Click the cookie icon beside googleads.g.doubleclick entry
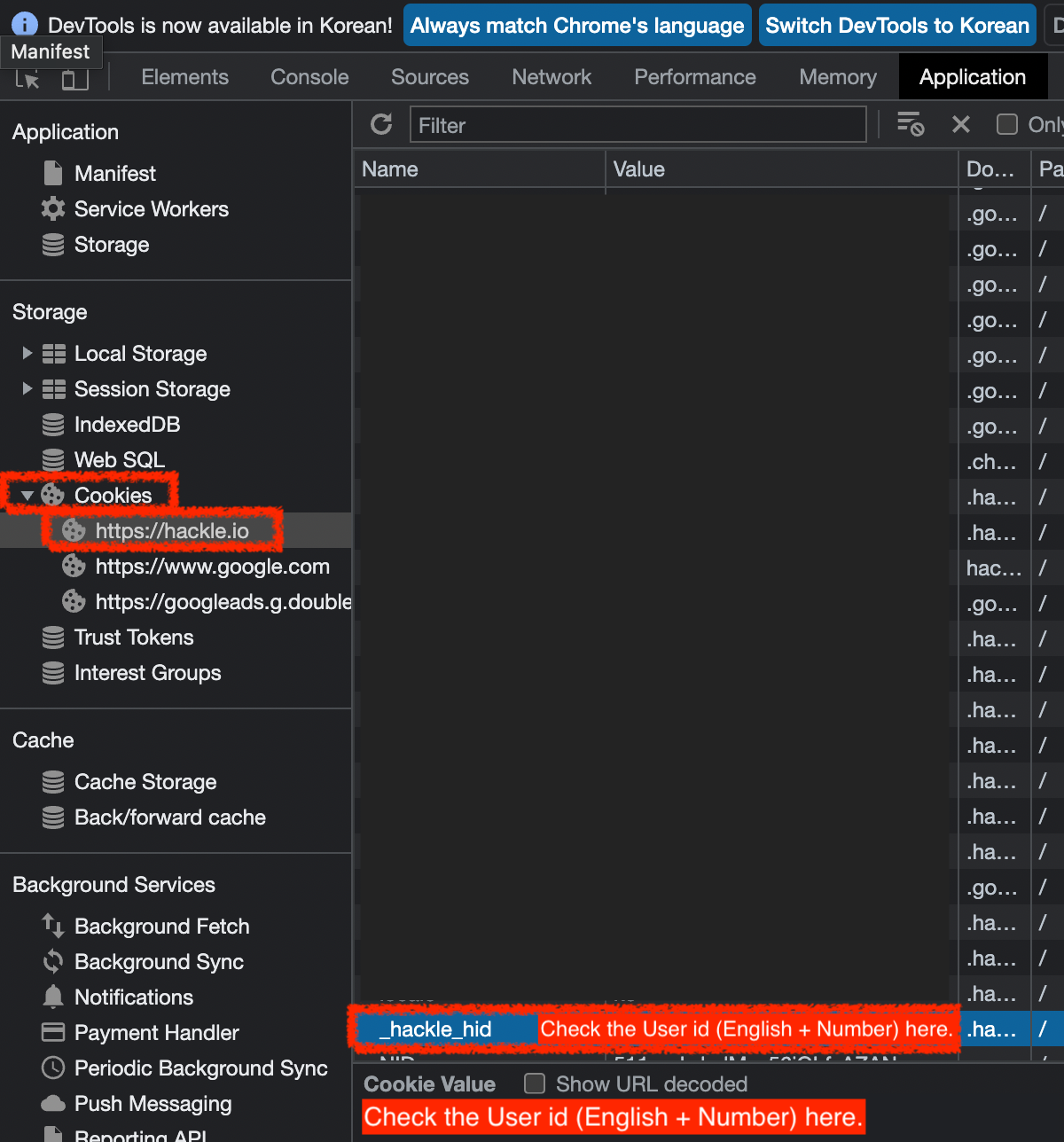The image size is (1064, 1142). pos(74,601)
